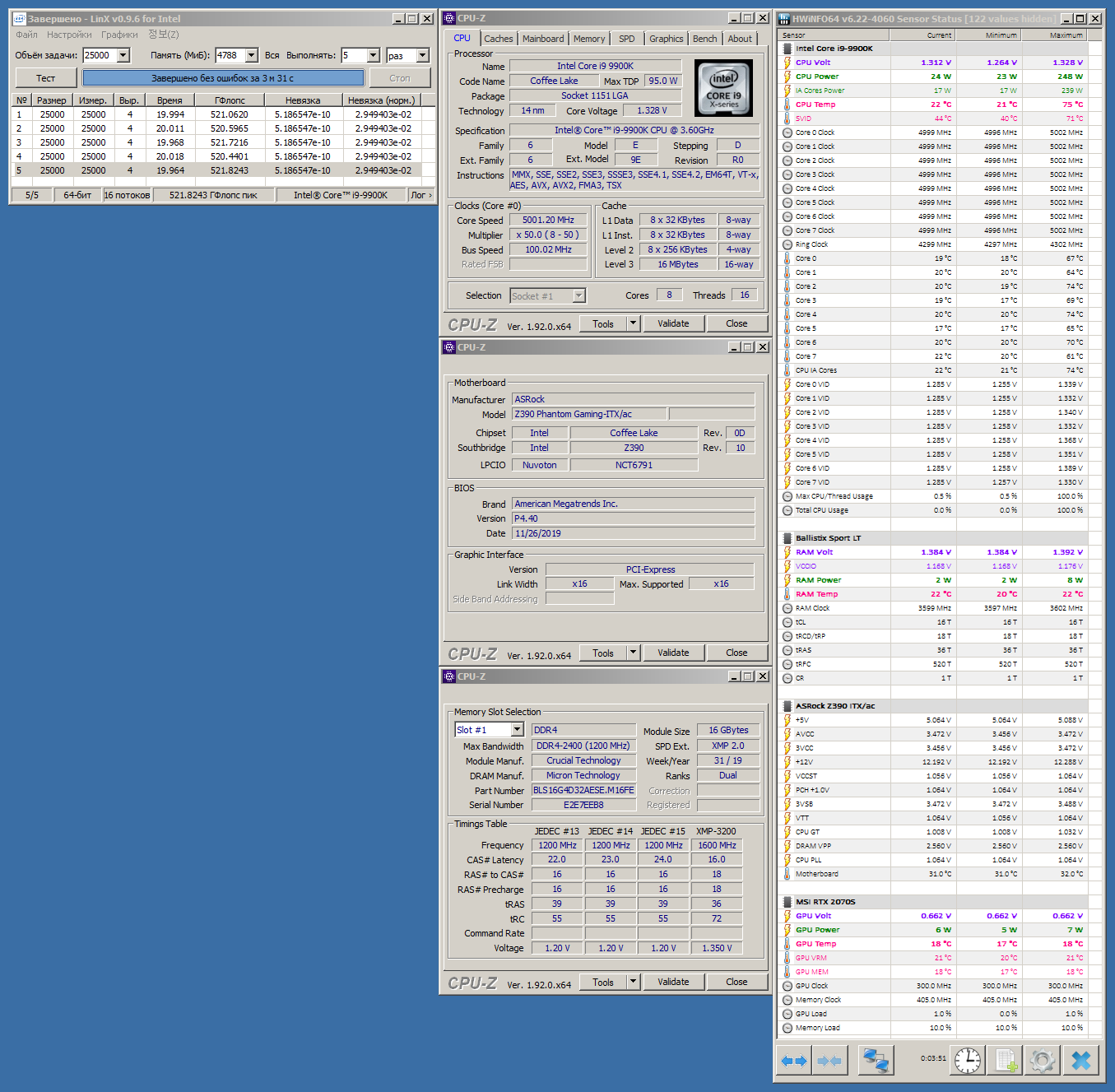This screenshot has width=1115, height=1092.
Task: Click the Лог button in LinX status bar
Action: [x=419, y=195]
